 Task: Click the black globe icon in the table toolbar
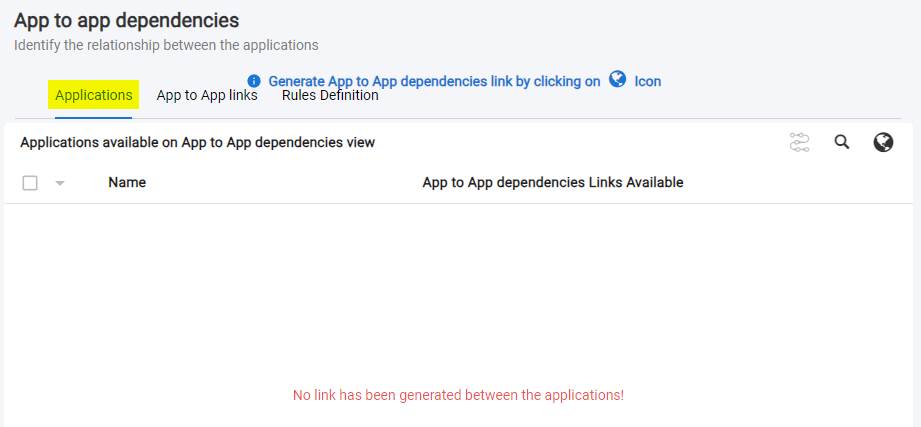click(x=883, y=143)
